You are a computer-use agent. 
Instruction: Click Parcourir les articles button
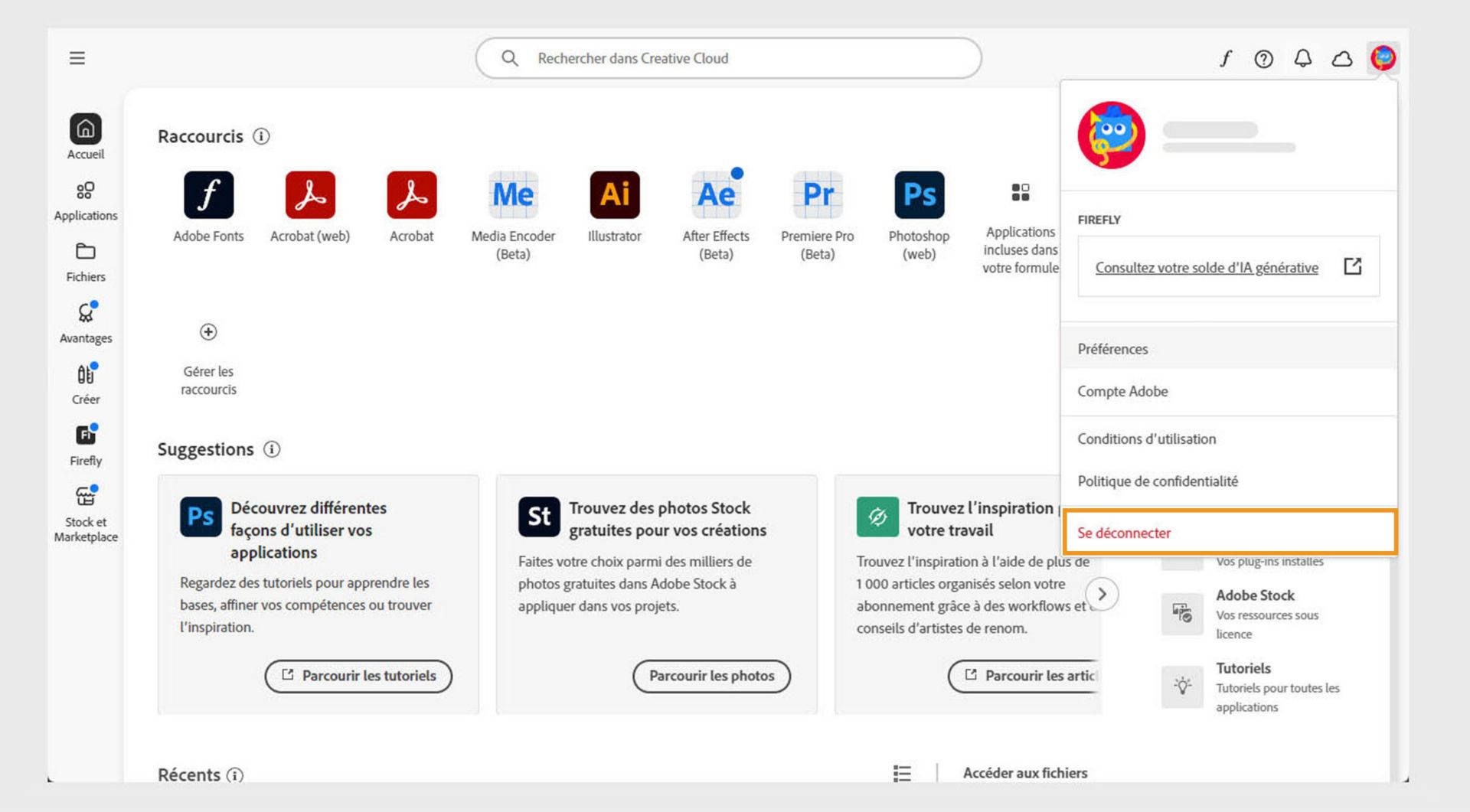(1024, 676)
